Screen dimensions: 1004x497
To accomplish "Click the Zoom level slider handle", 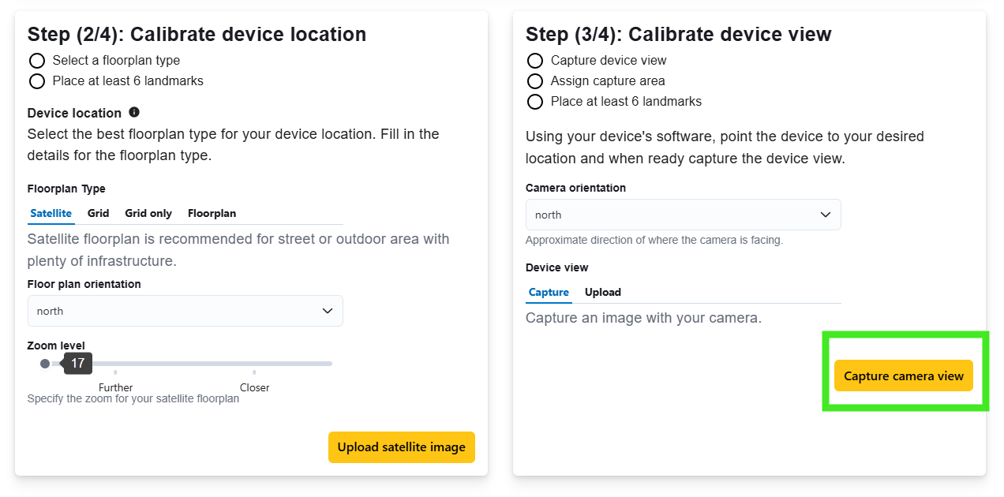I will pos(44,364).
